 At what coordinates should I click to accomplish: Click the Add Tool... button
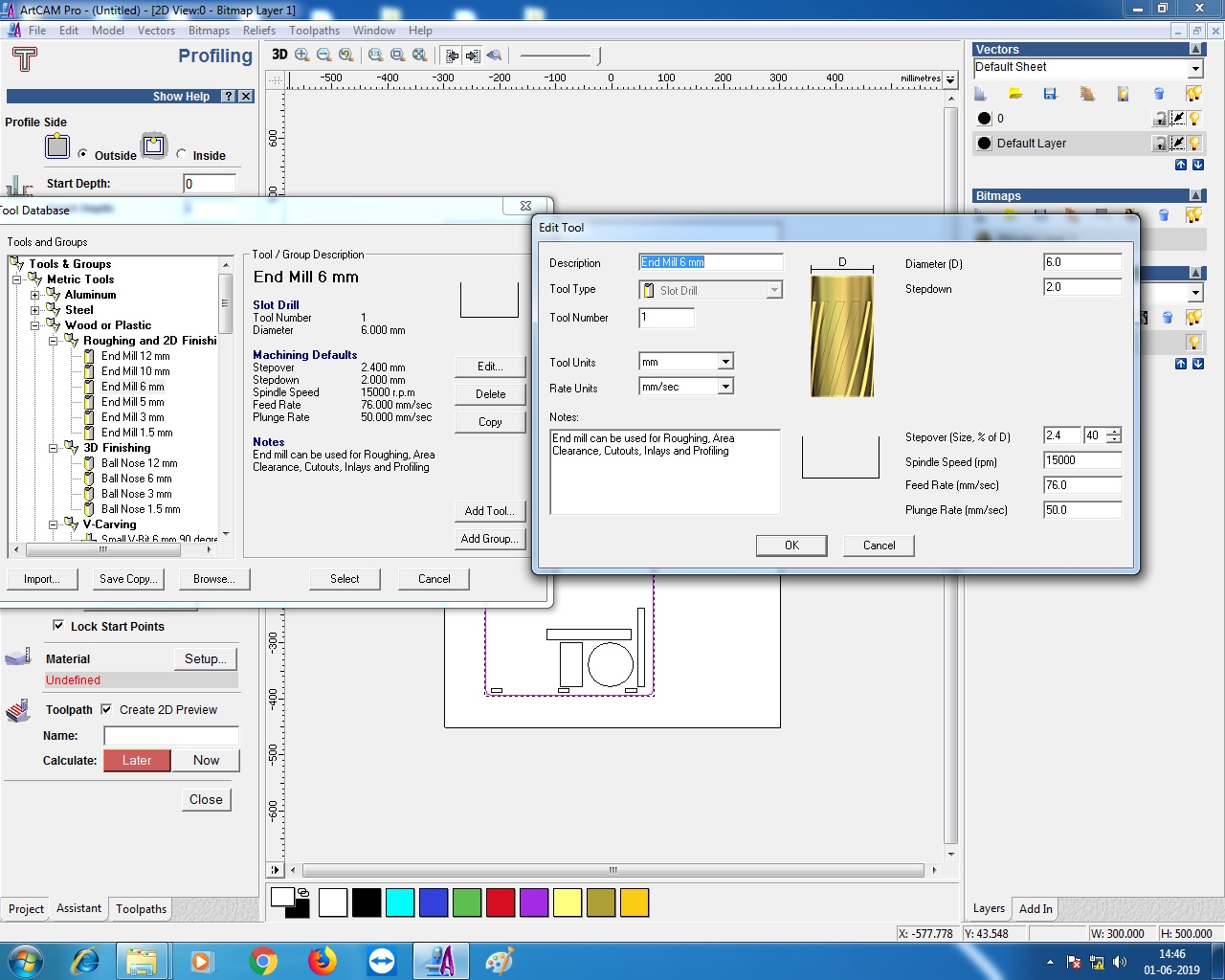point(489,511)
